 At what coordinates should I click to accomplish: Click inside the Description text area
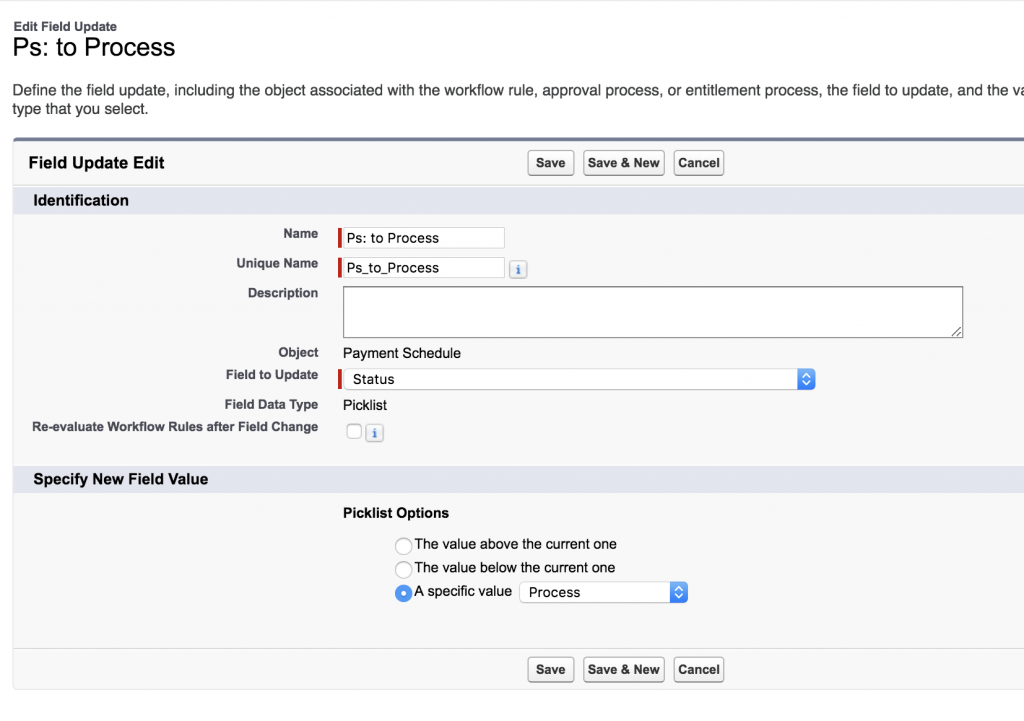(x=652, y=312)
